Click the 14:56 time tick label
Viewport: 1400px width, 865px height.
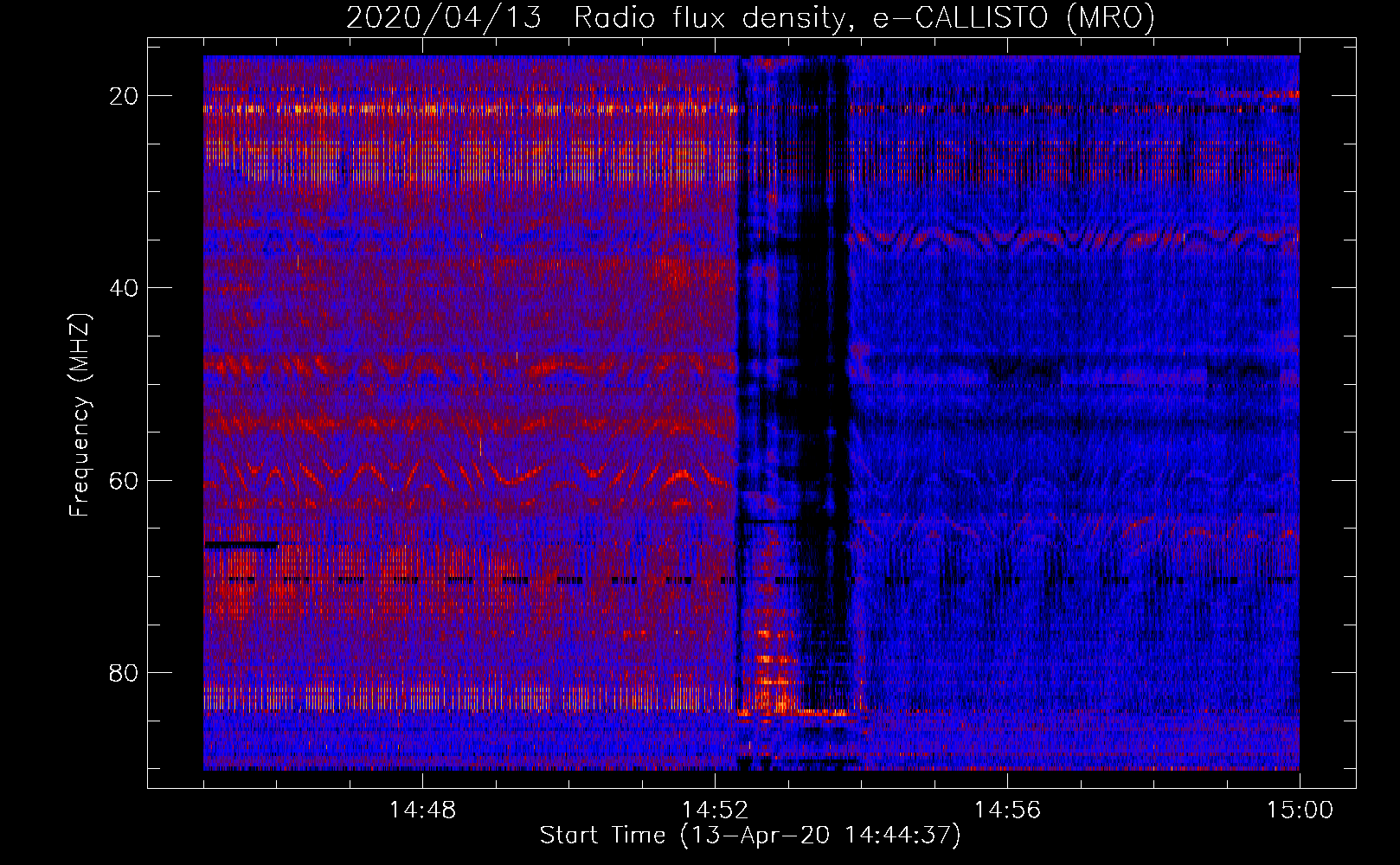1007,811
